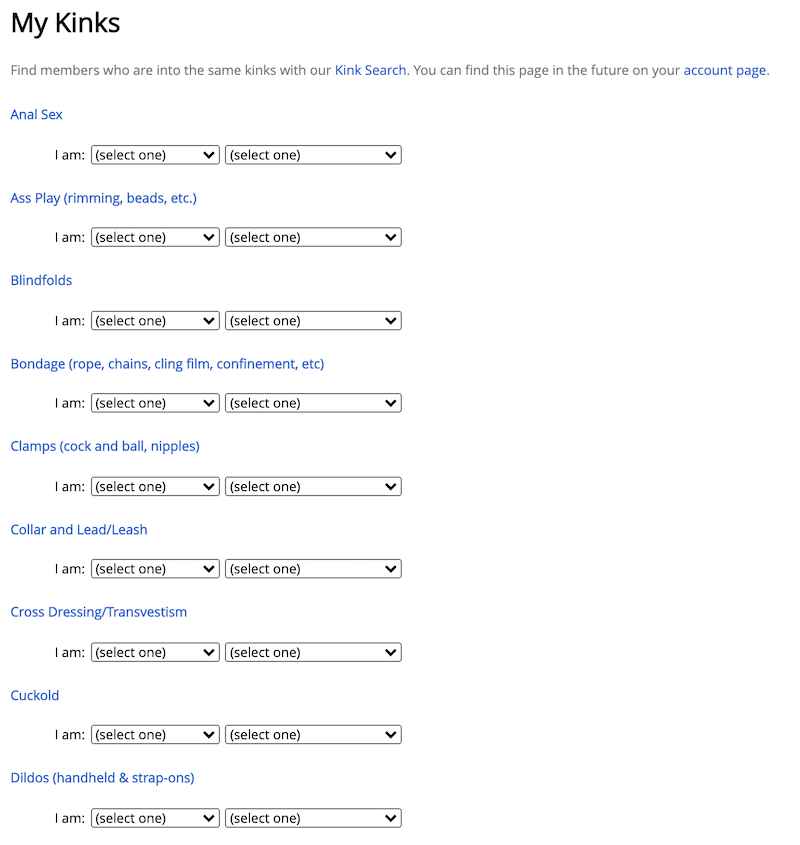Open the Blindfolds category link
The width and height of the screenshot is (800, 845).
point(41,281)
